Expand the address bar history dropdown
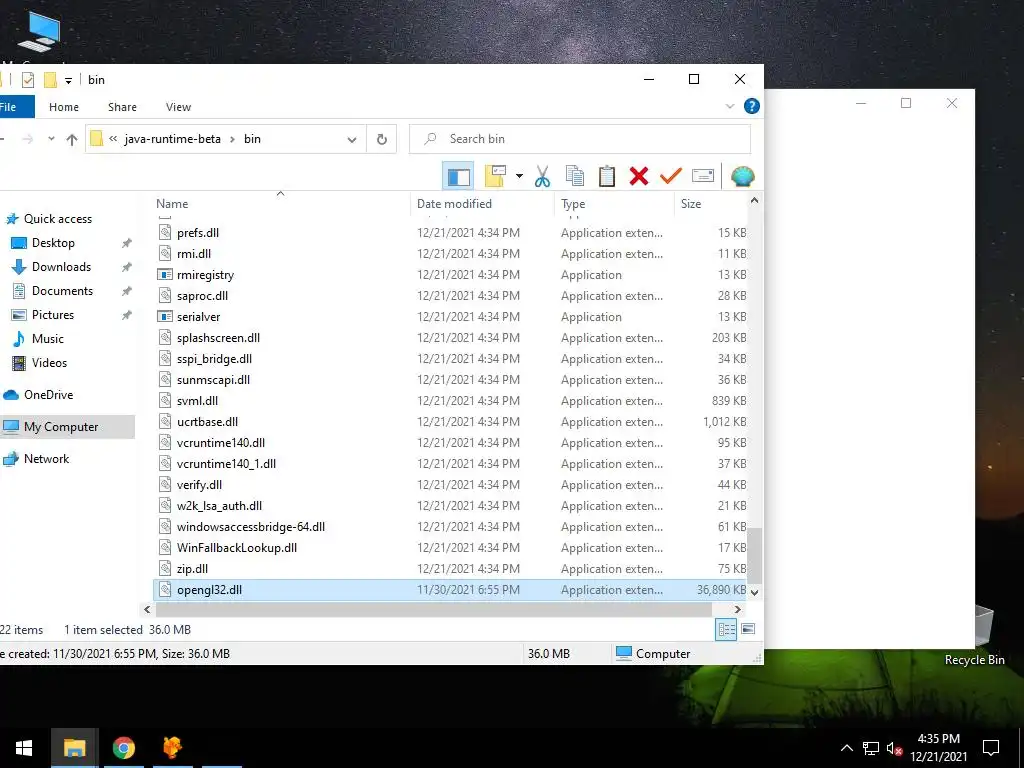Image resolution: width=1024 pixels, height=768 pixels. click(x=352, y=139)
